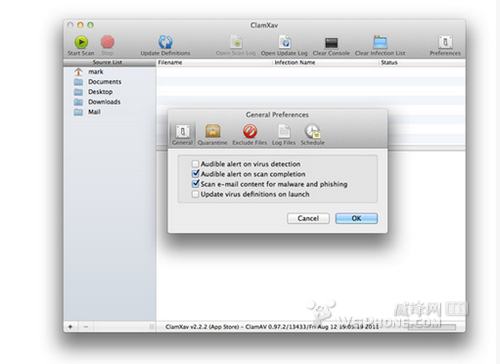Untick scan e-mail content for malware
The image size is (500, 364).
coord(195,184)
